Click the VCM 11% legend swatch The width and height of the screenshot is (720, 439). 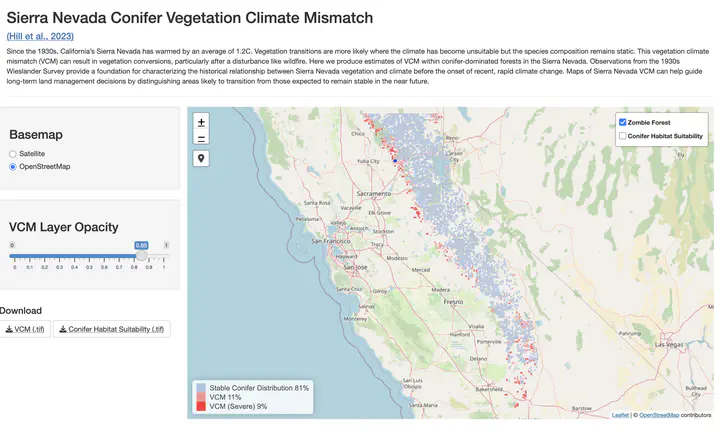(201, 397)
